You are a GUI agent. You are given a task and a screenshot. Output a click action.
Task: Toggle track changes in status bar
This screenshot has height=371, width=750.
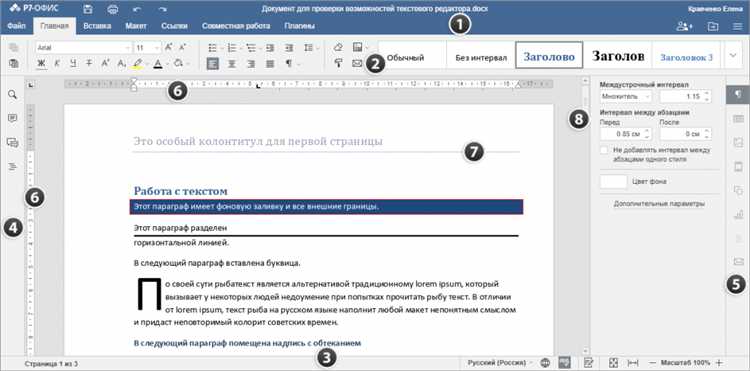(589, 362)
